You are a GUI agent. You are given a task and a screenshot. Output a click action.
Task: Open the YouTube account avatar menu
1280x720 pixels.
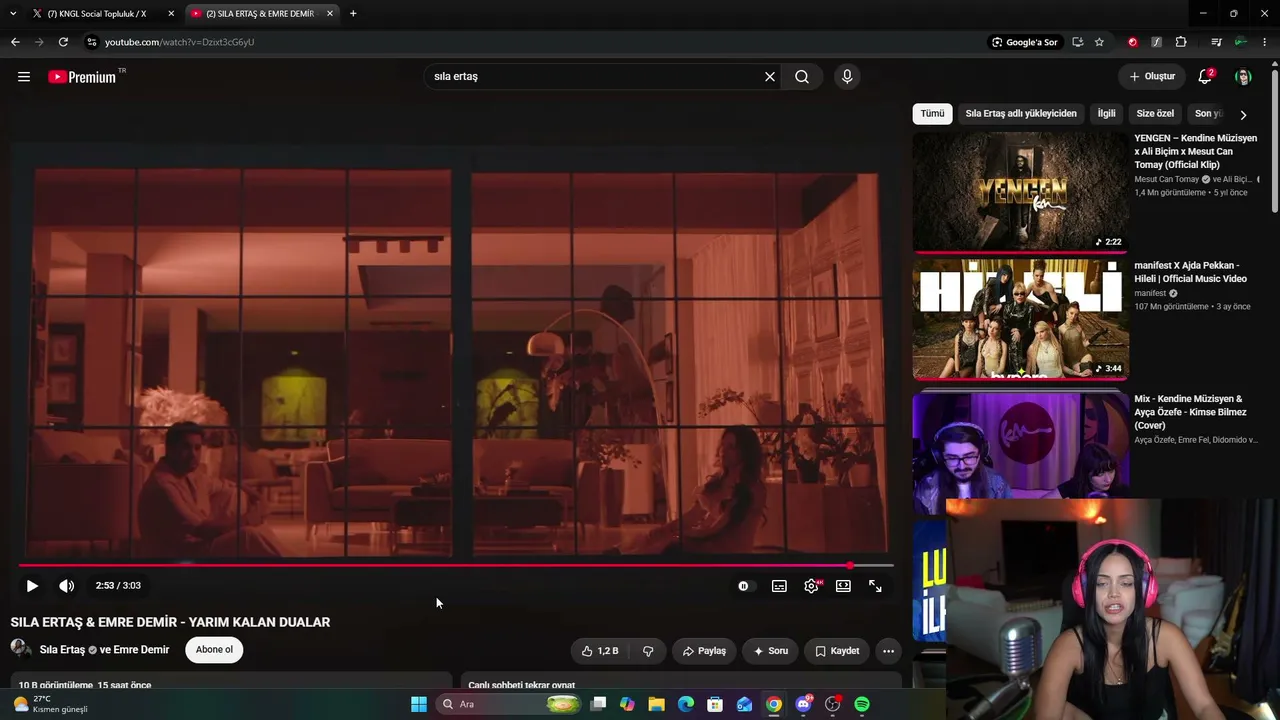click(1243, 77)
